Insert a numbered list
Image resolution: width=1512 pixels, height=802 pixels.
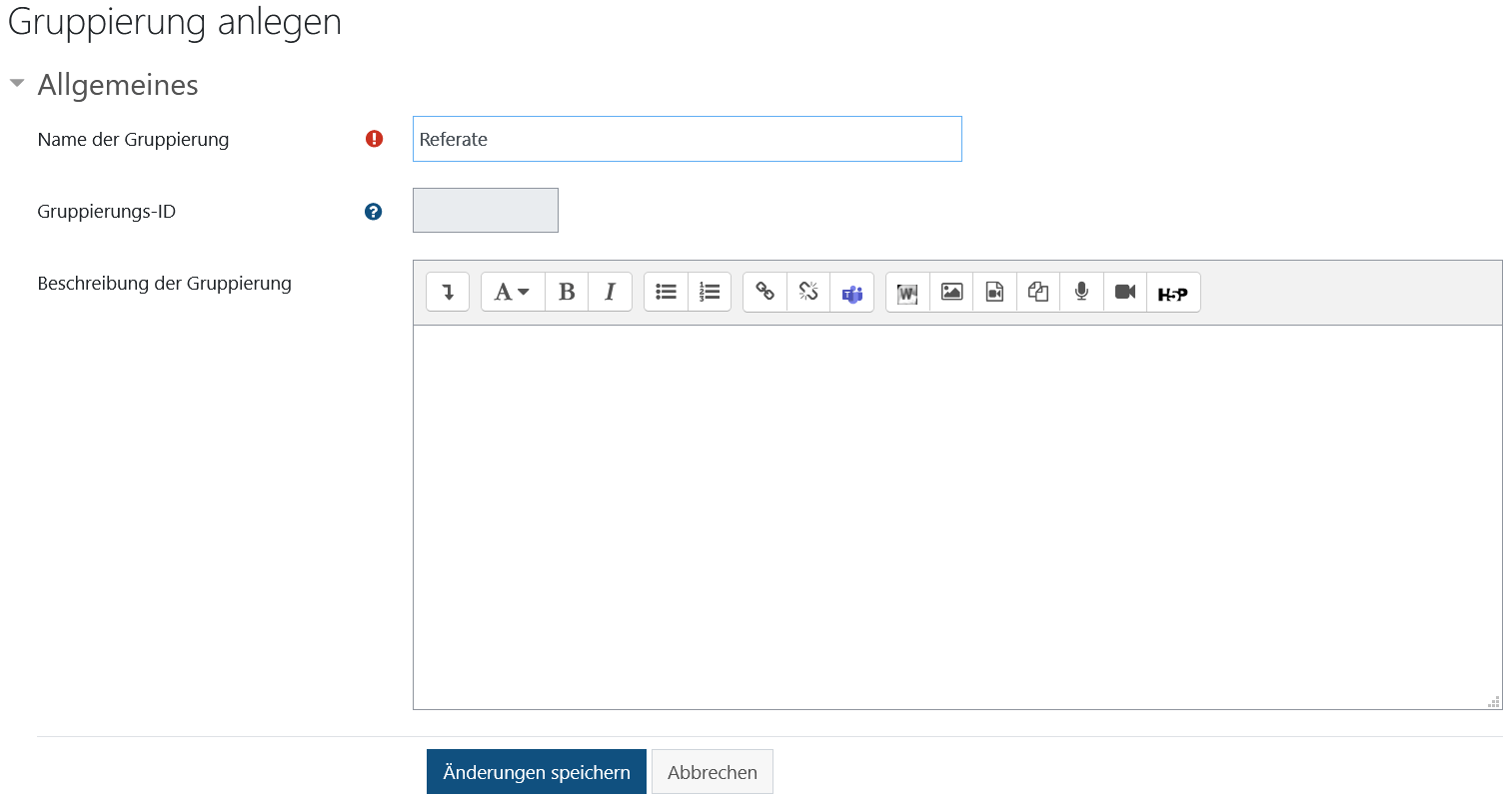point(710,292)
